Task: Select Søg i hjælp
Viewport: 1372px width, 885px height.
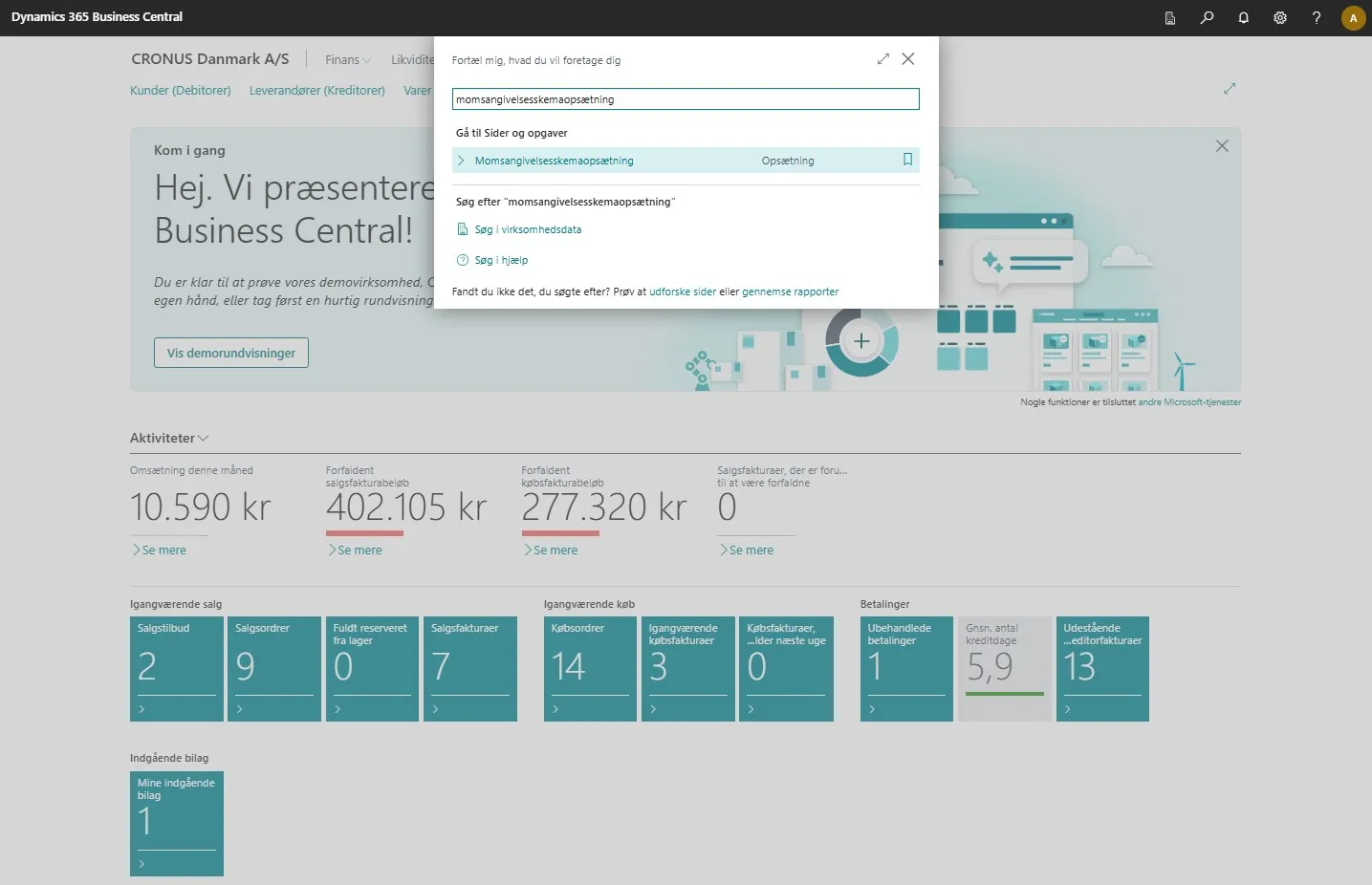Action: (x=501, y=260)
